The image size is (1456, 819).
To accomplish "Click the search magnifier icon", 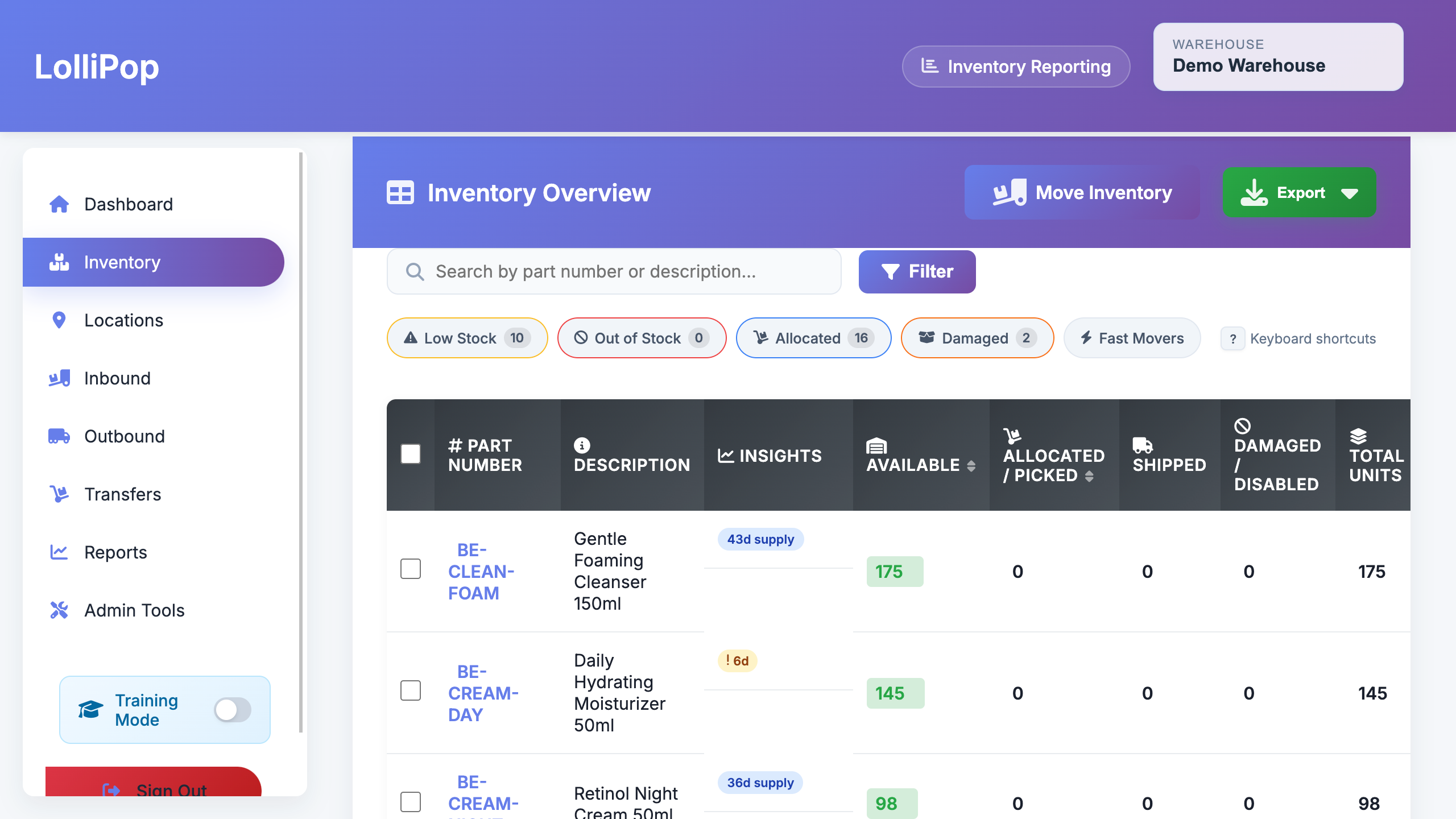I will pyautogui.click(x=415, y=271).
